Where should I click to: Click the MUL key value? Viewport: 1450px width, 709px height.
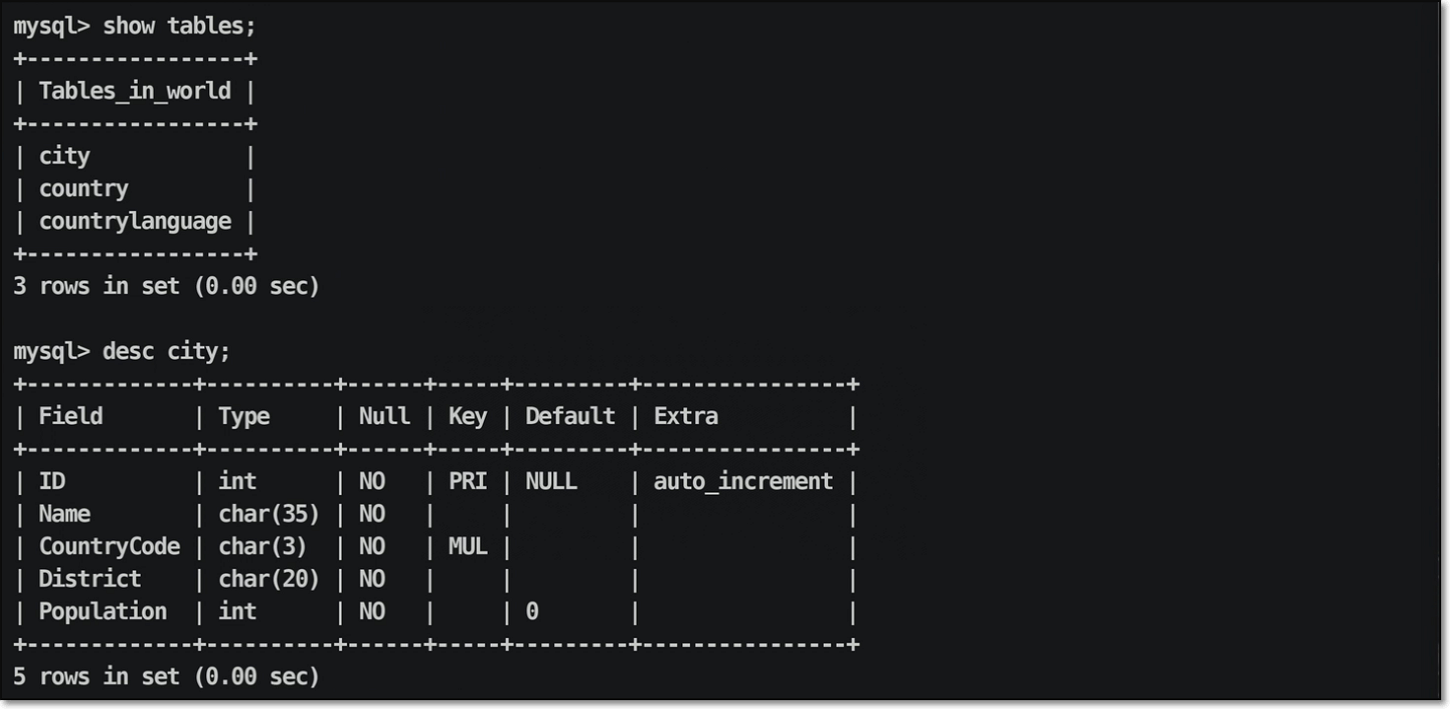point(467,547)
